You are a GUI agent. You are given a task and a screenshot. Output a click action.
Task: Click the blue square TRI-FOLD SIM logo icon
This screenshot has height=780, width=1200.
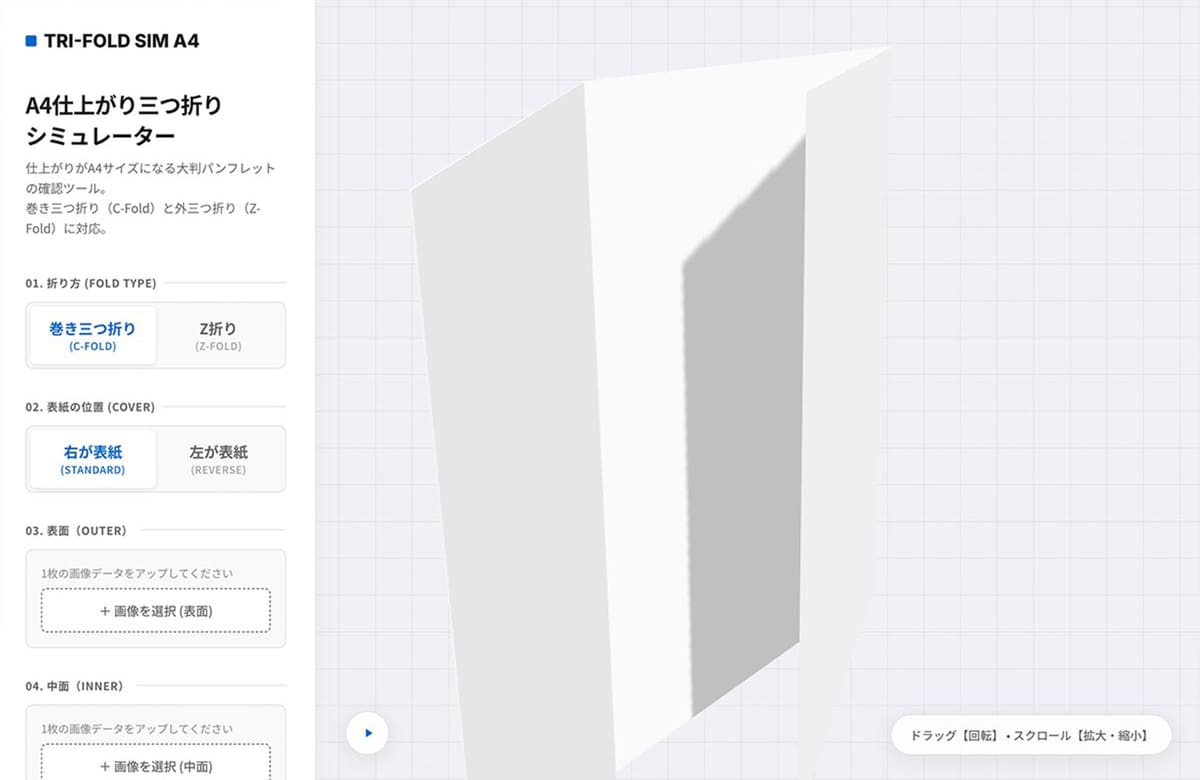click(31, 41)
